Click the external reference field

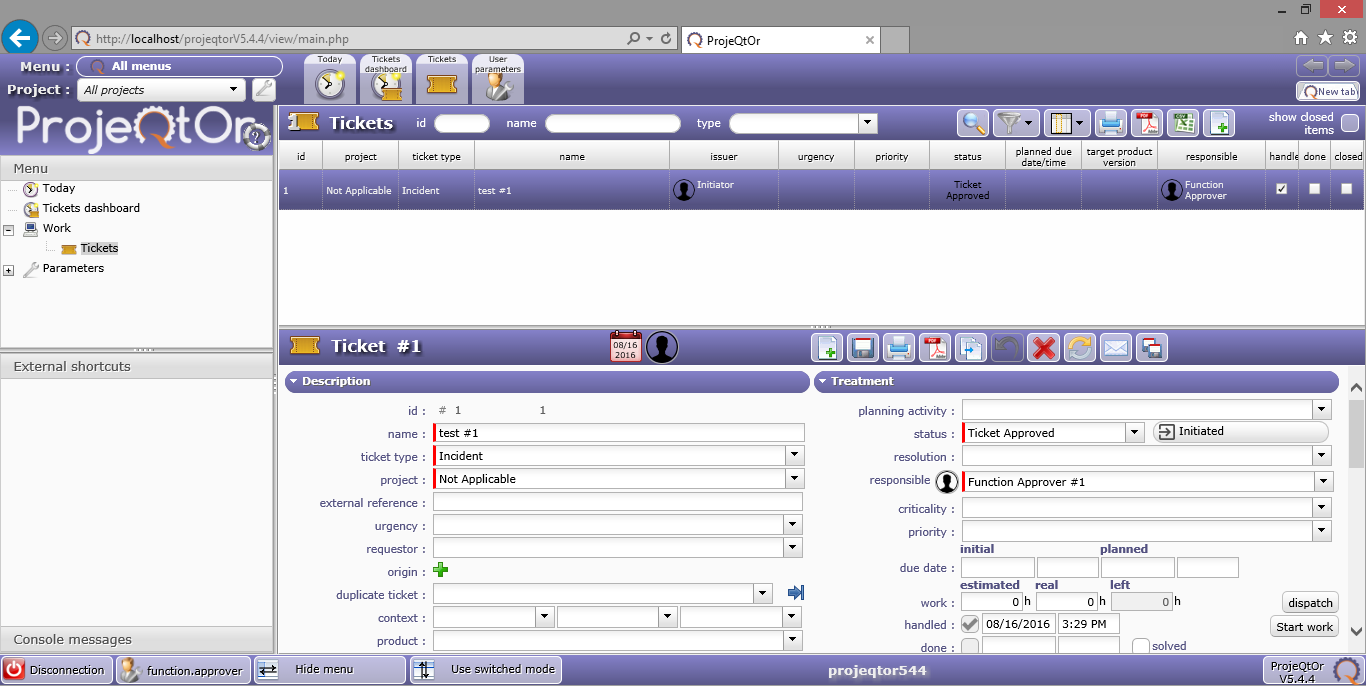(618, 502)
